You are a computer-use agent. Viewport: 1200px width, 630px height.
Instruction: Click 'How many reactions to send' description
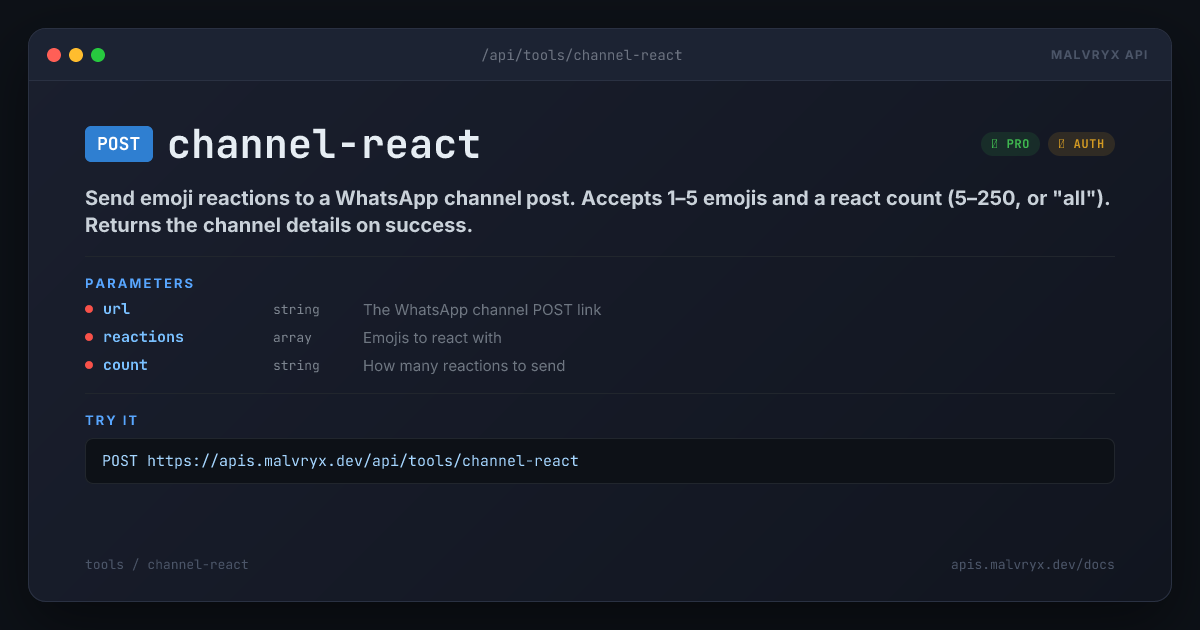pyautogui.click(x=464, y=366)
